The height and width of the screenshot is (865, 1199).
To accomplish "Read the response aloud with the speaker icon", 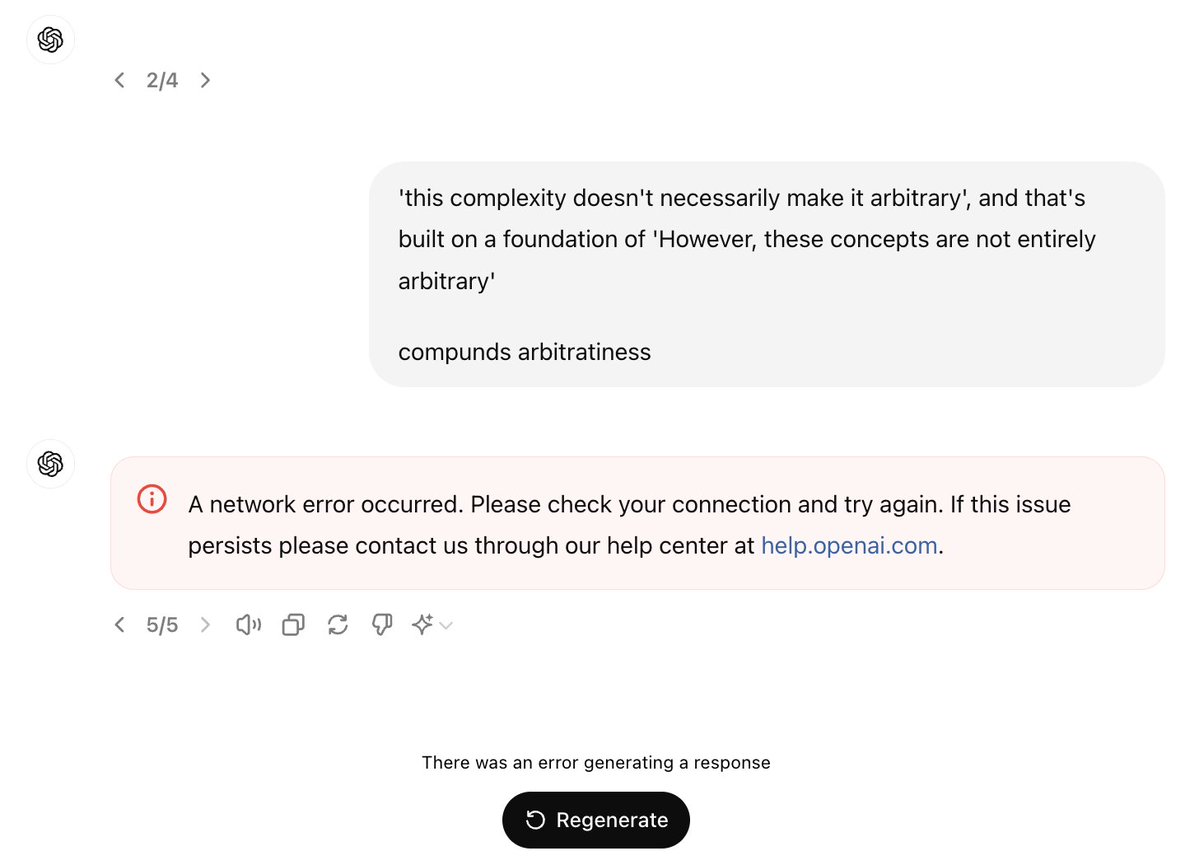I will pos(248,625).
